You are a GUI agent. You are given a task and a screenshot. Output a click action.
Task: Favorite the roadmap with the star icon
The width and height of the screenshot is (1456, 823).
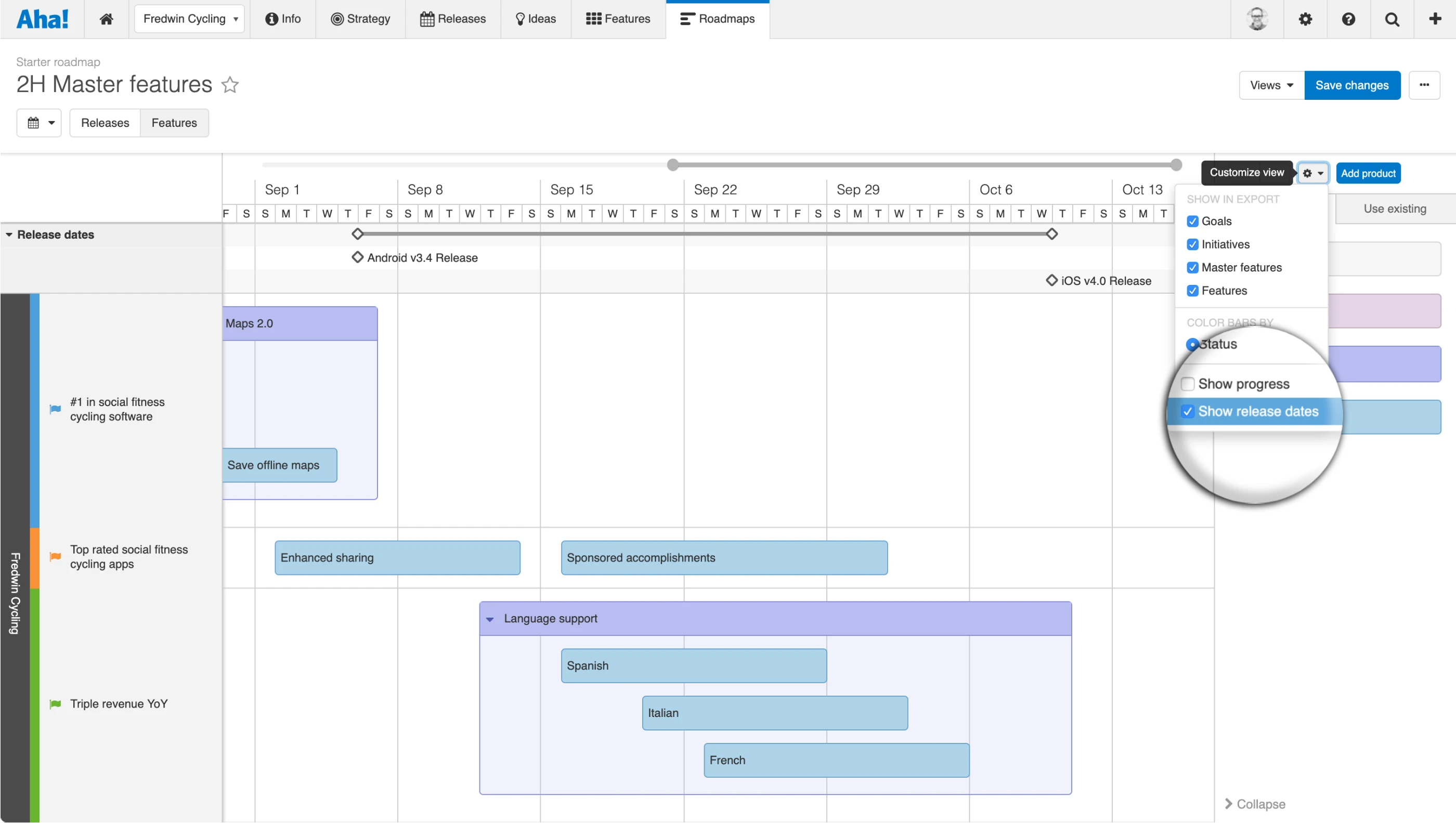click(x=230, y=85)
